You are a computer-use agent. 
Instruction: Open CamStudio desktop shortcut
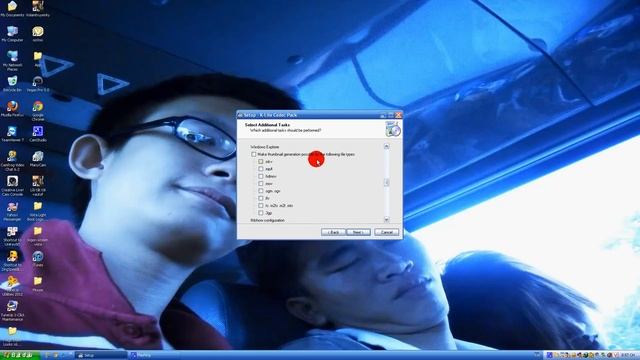38,134
